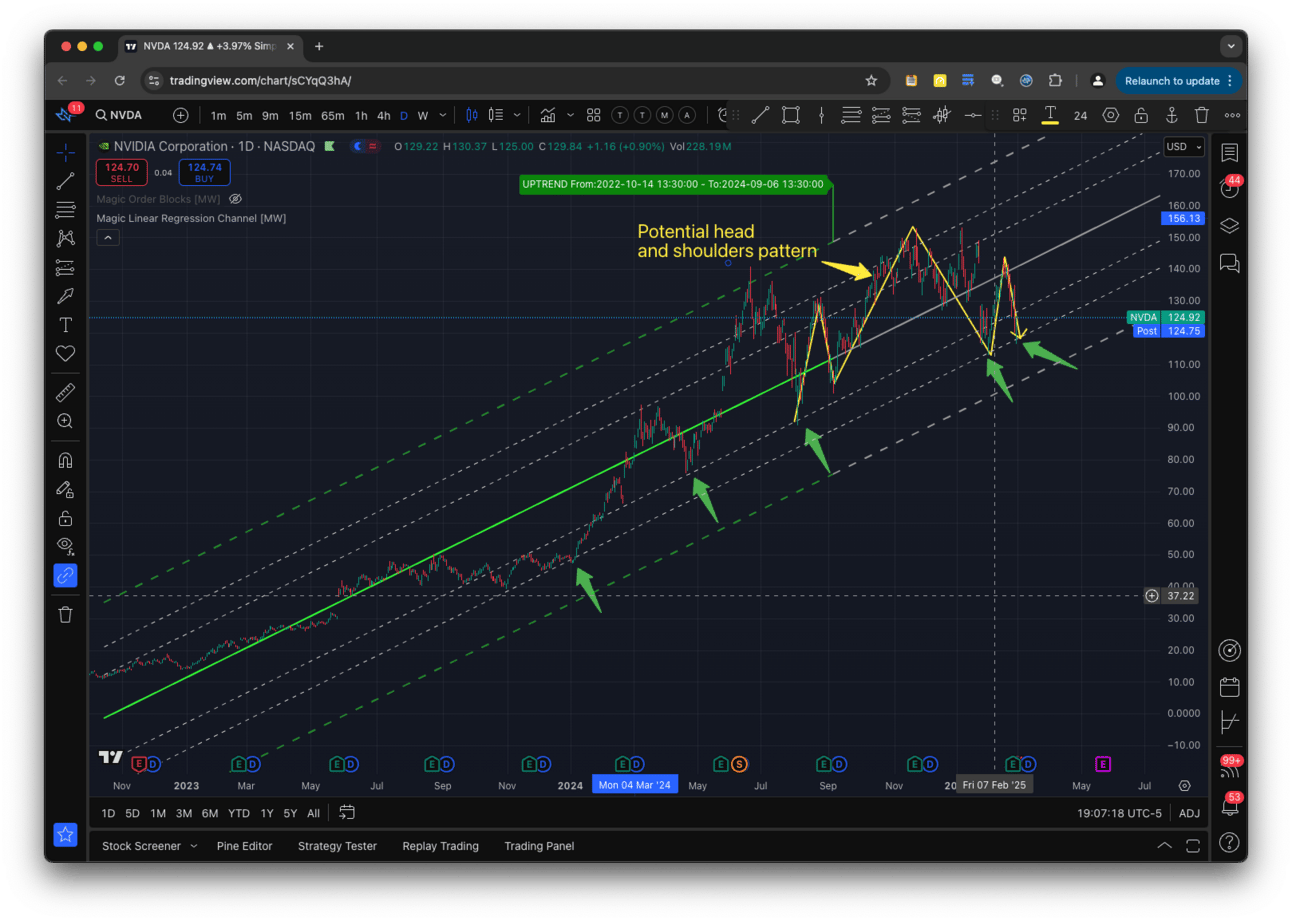This screenshot has width=1292, height=921.
Task: Open the indicators menu
Action: click(548, 115)
